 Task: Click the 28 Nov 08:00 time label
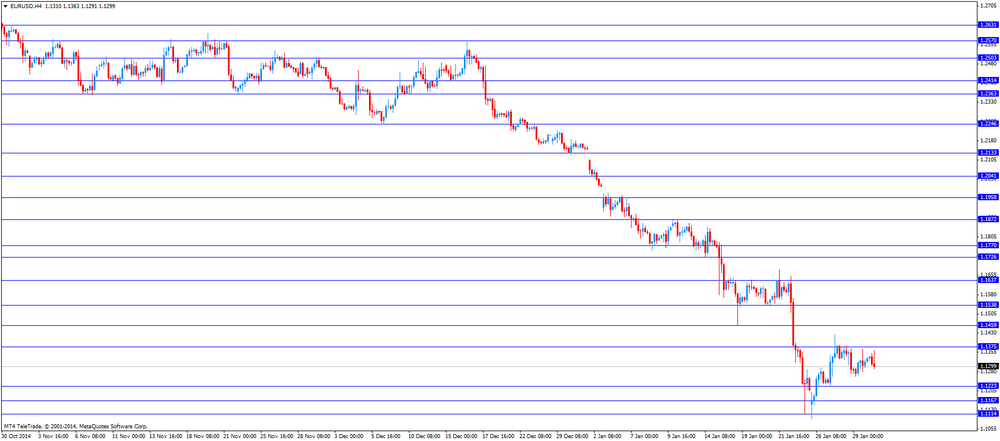pyautogui.click(x=312, y=437)
